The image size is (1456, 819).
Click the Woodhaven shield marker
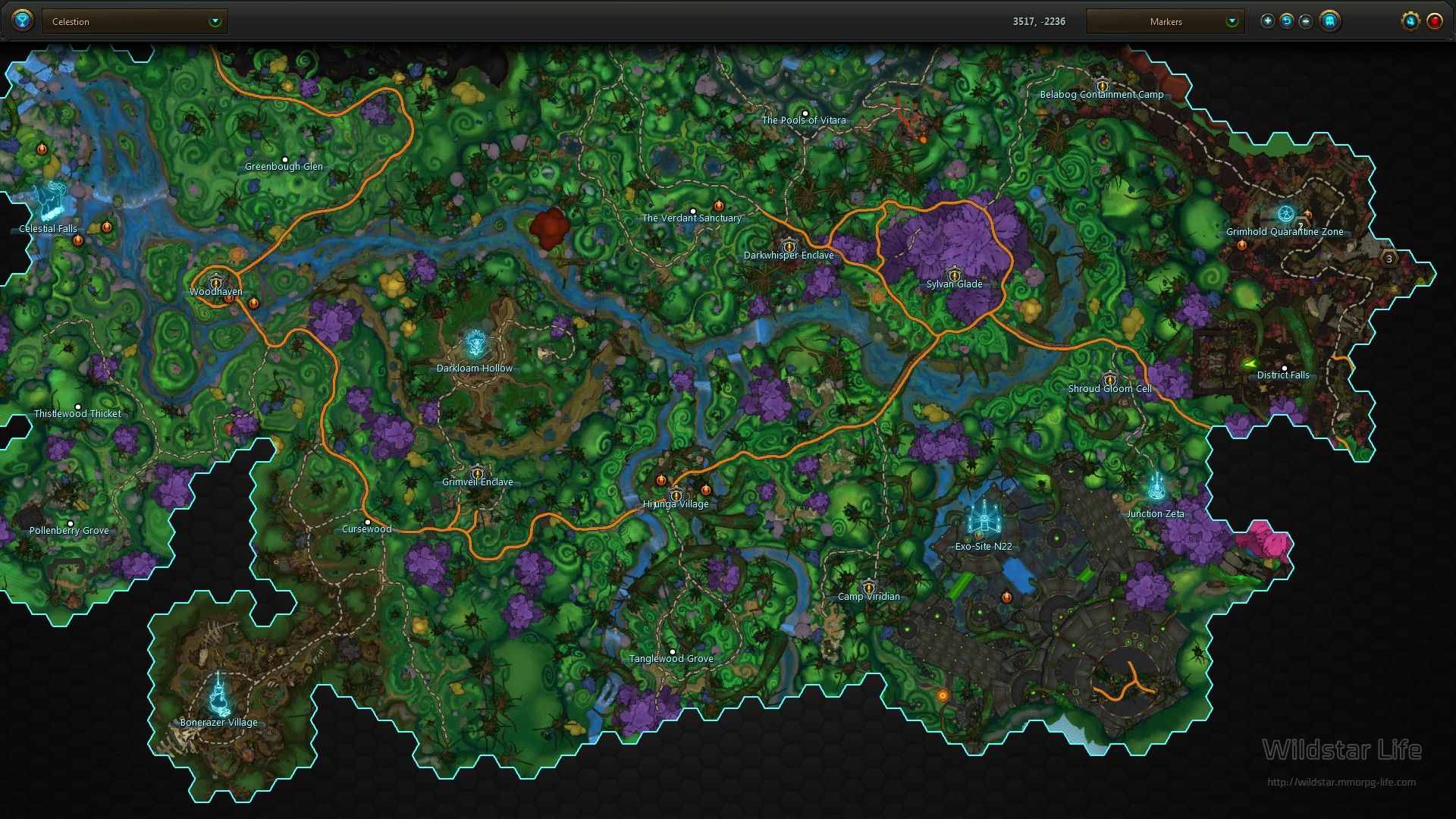[x=215, y=283]
